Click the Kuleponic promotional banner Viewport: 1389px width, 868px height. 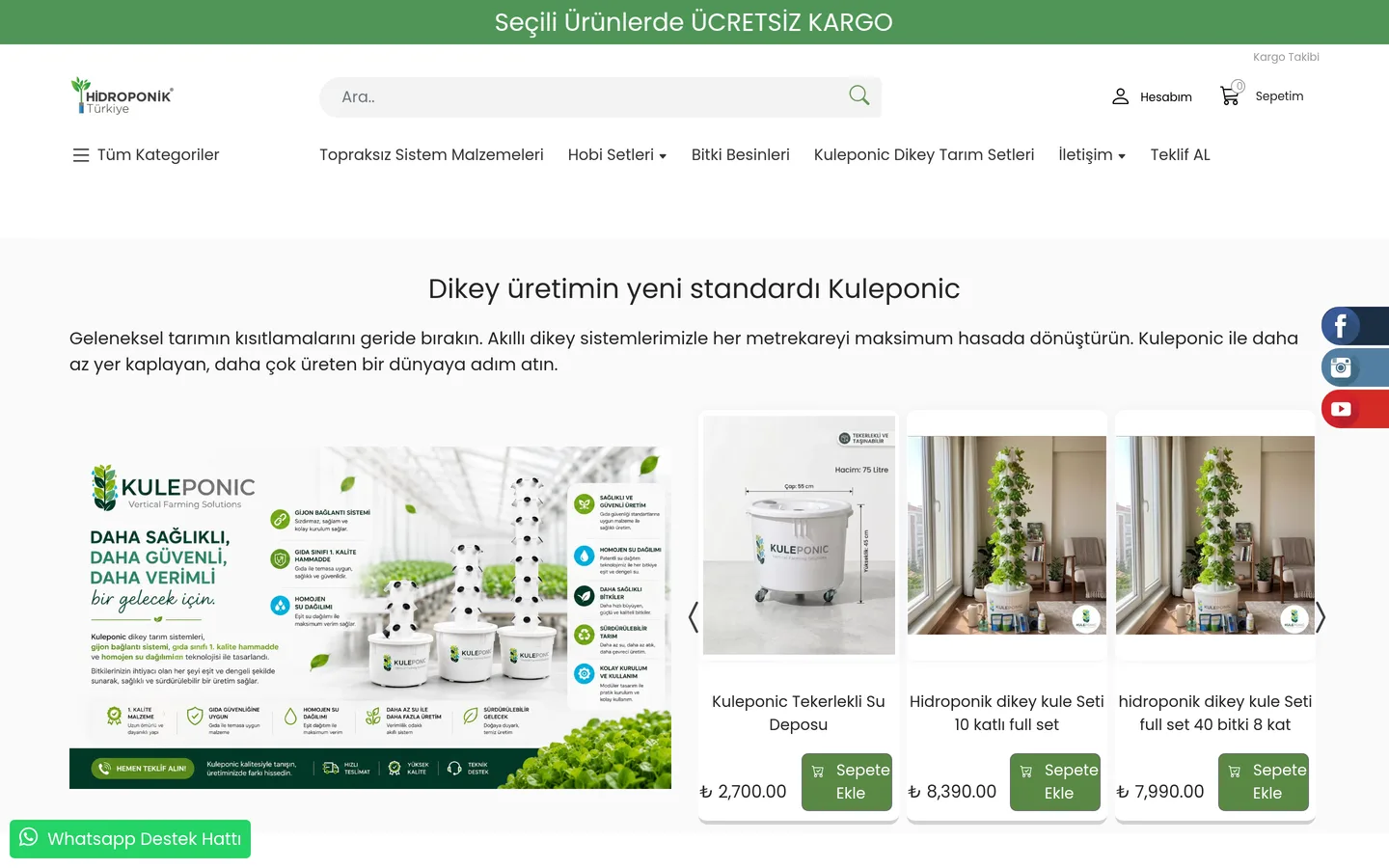coord(370,617)
